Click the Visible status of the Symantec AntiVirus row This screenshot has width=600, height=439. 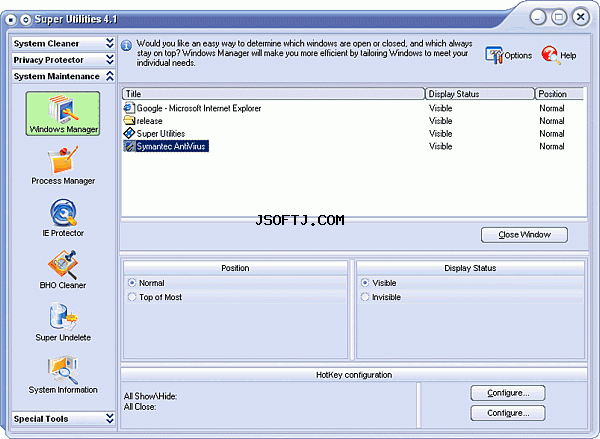click(x=440, y=146)
